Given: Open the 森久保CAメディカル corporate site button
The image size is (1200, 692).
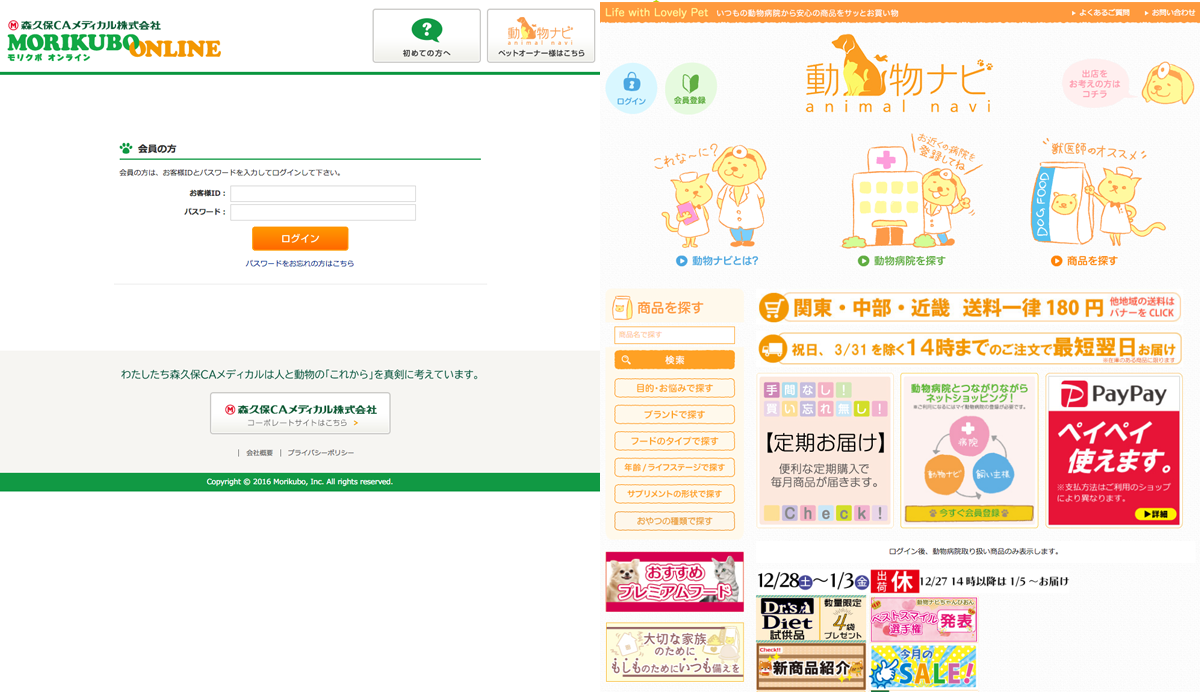Looking at the screenshot, I should tap(300, 413).
